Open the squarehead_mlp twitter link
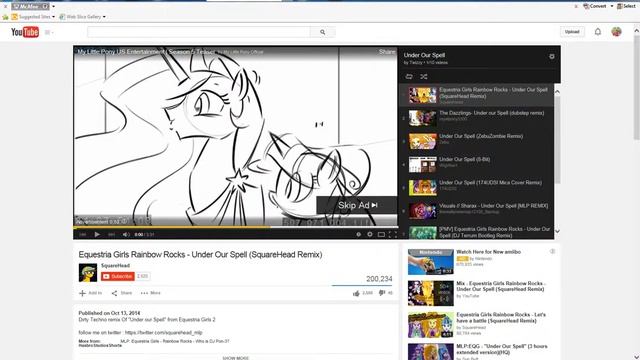 163,333
